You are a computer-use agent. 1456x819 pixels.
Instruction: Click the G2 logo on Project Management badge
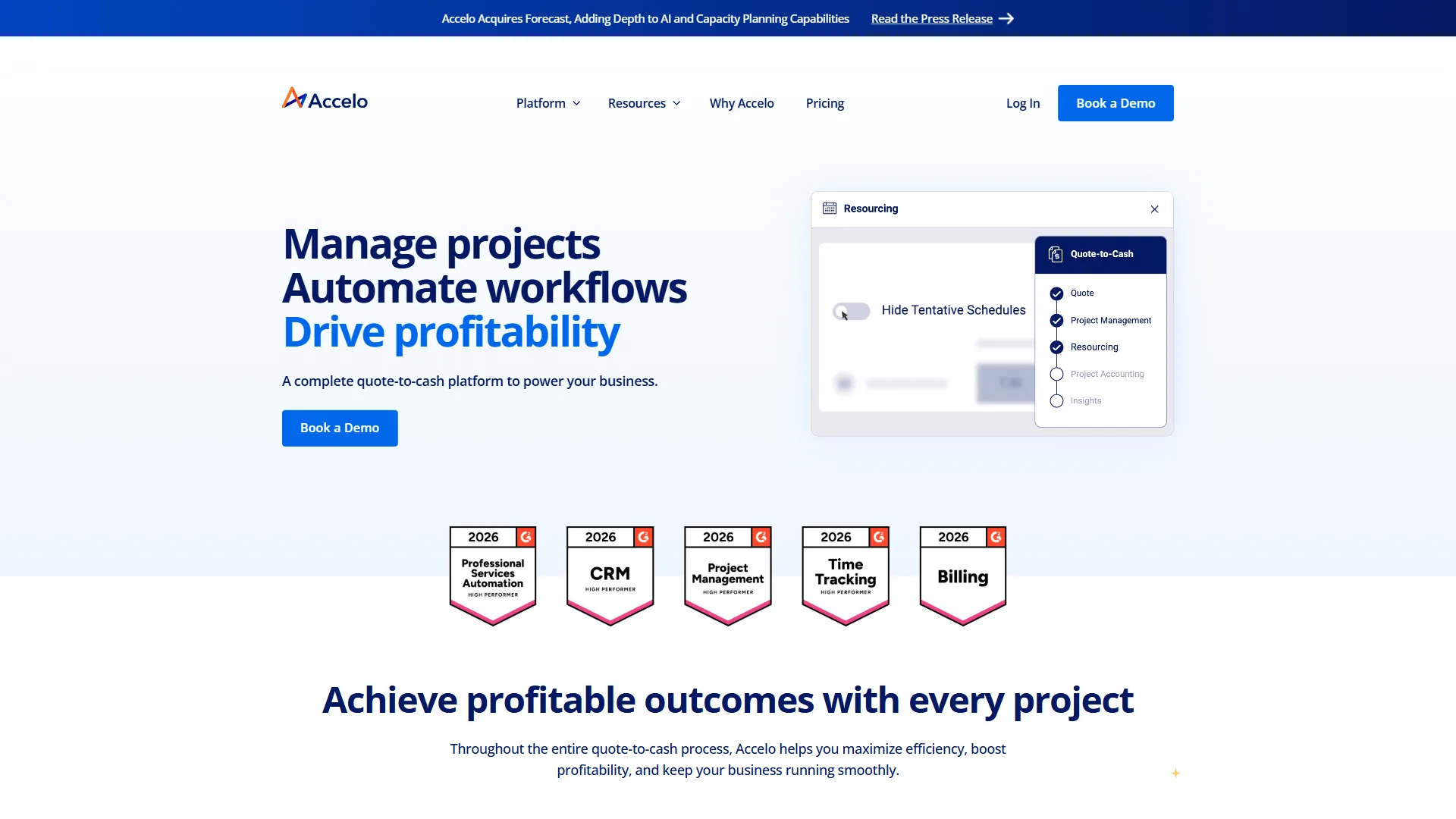761,537
